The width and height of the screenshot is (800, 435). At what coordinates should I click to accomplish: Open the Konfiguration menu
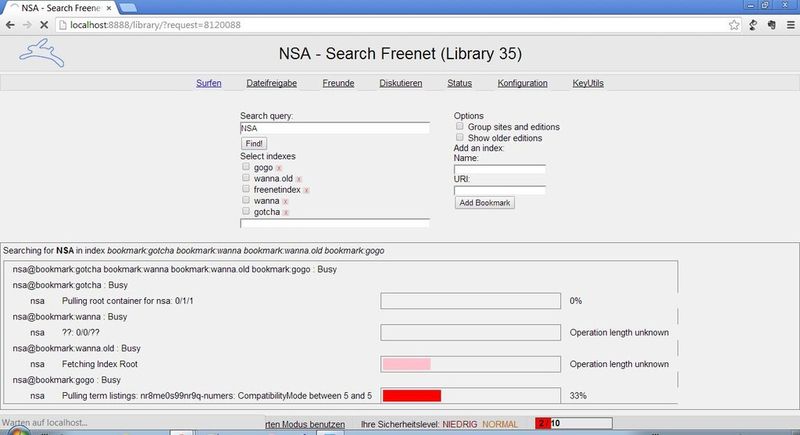point(522,83)
